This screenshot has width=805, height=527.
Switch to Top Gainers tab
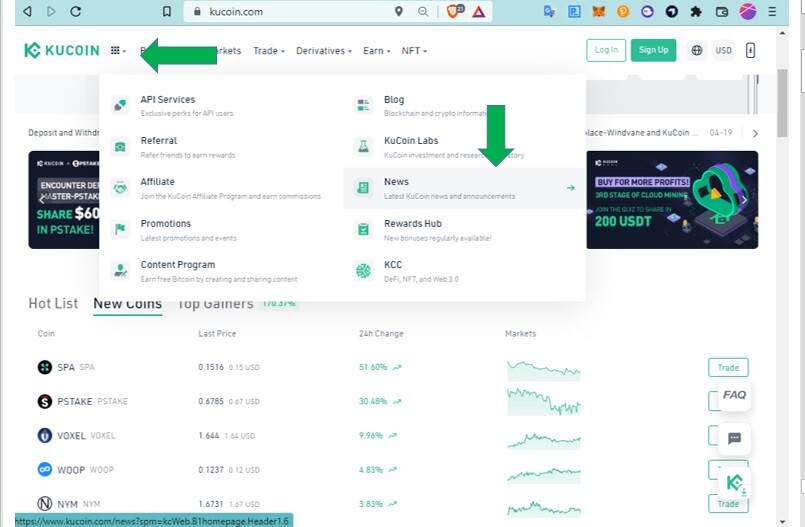(216, 304)
